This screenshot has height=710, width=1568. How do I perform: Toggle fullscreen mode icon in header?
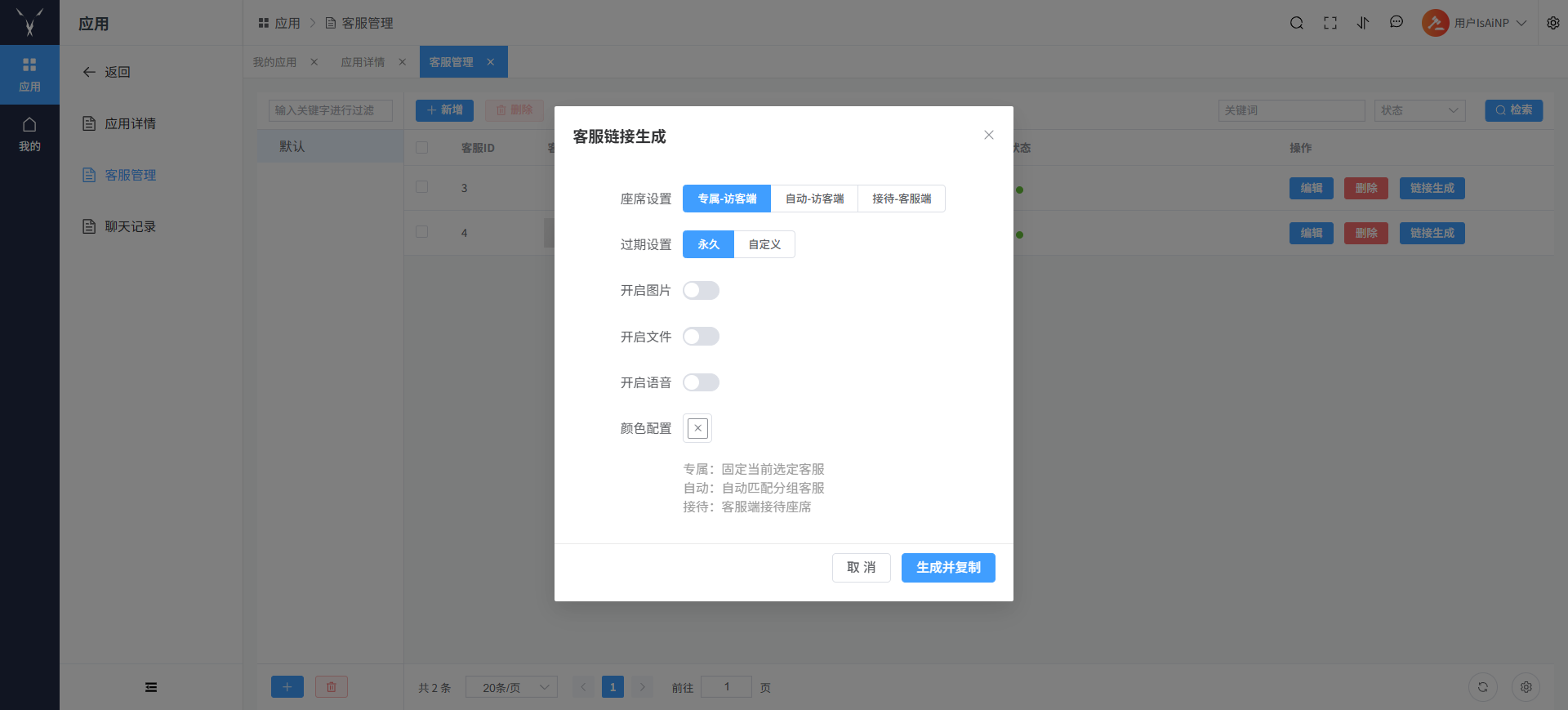click(1330, 23)
